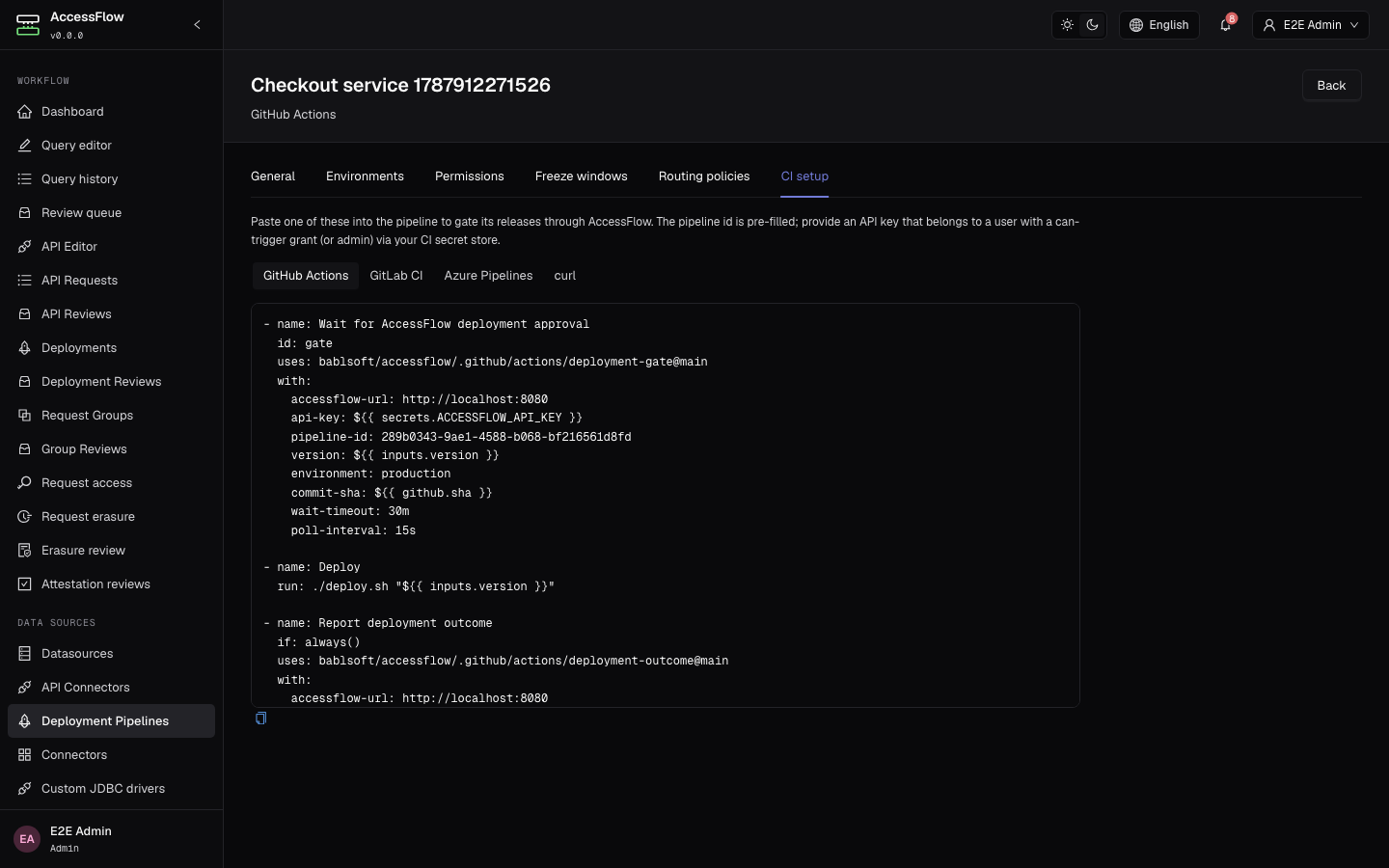This screenshot has height=868, width=1389.
Task: Click the Request Groups icon
Action: pyautogui.click(x=25, y=416)
